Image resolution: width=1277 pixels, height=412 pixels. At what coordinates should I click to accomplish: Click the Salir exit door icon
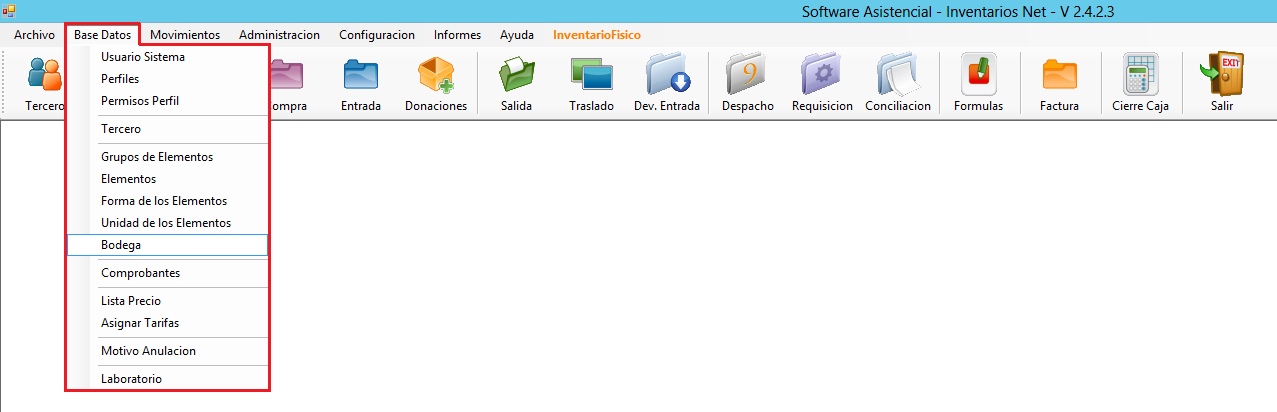[1221, 77]
